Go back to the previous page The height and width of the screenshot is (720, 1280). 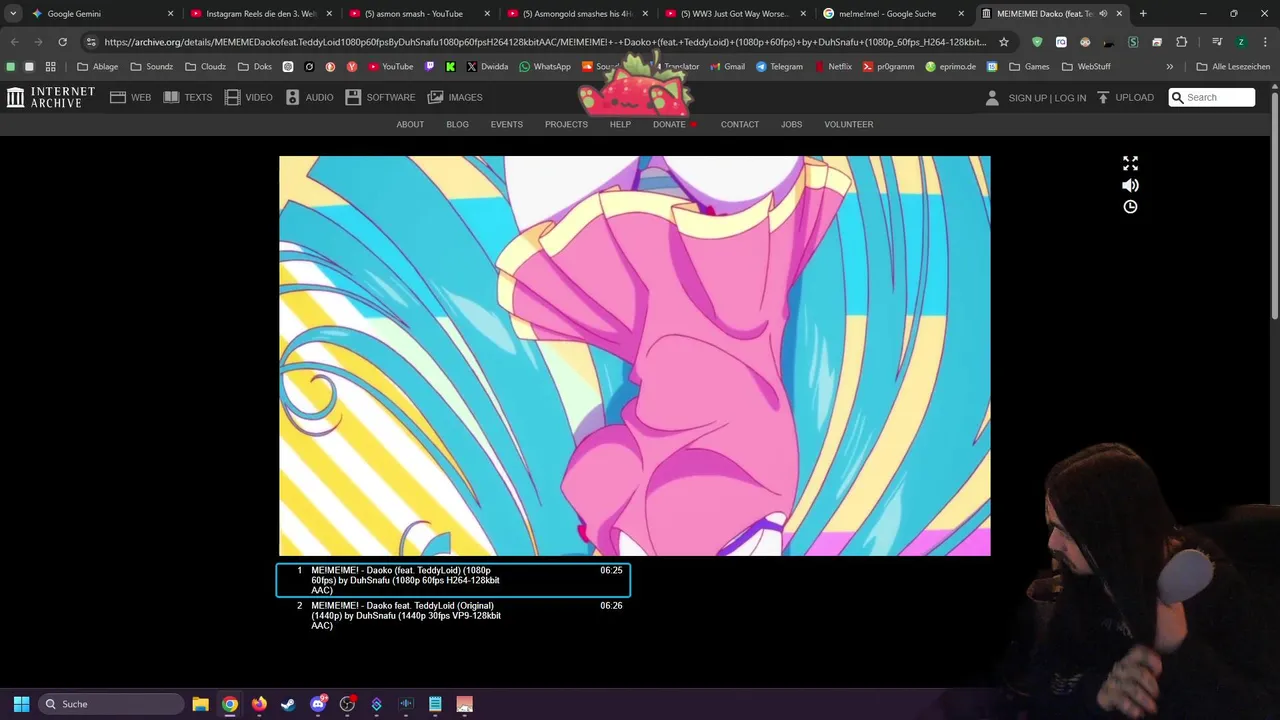pos(14,42)
